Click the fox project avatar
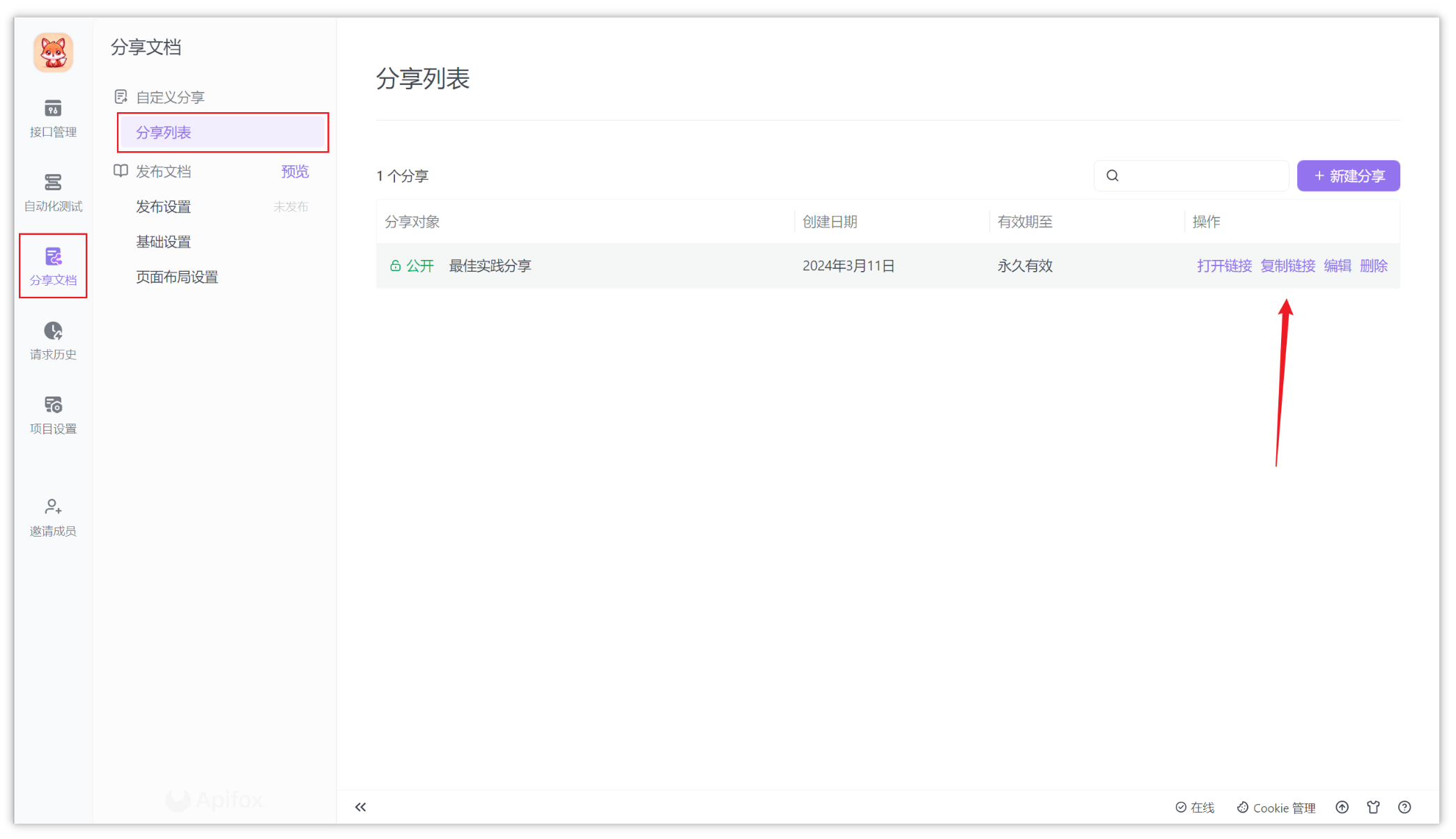The width and height of the screenshot is (1456, 839). pyautogui.click(x=52, y=52)
